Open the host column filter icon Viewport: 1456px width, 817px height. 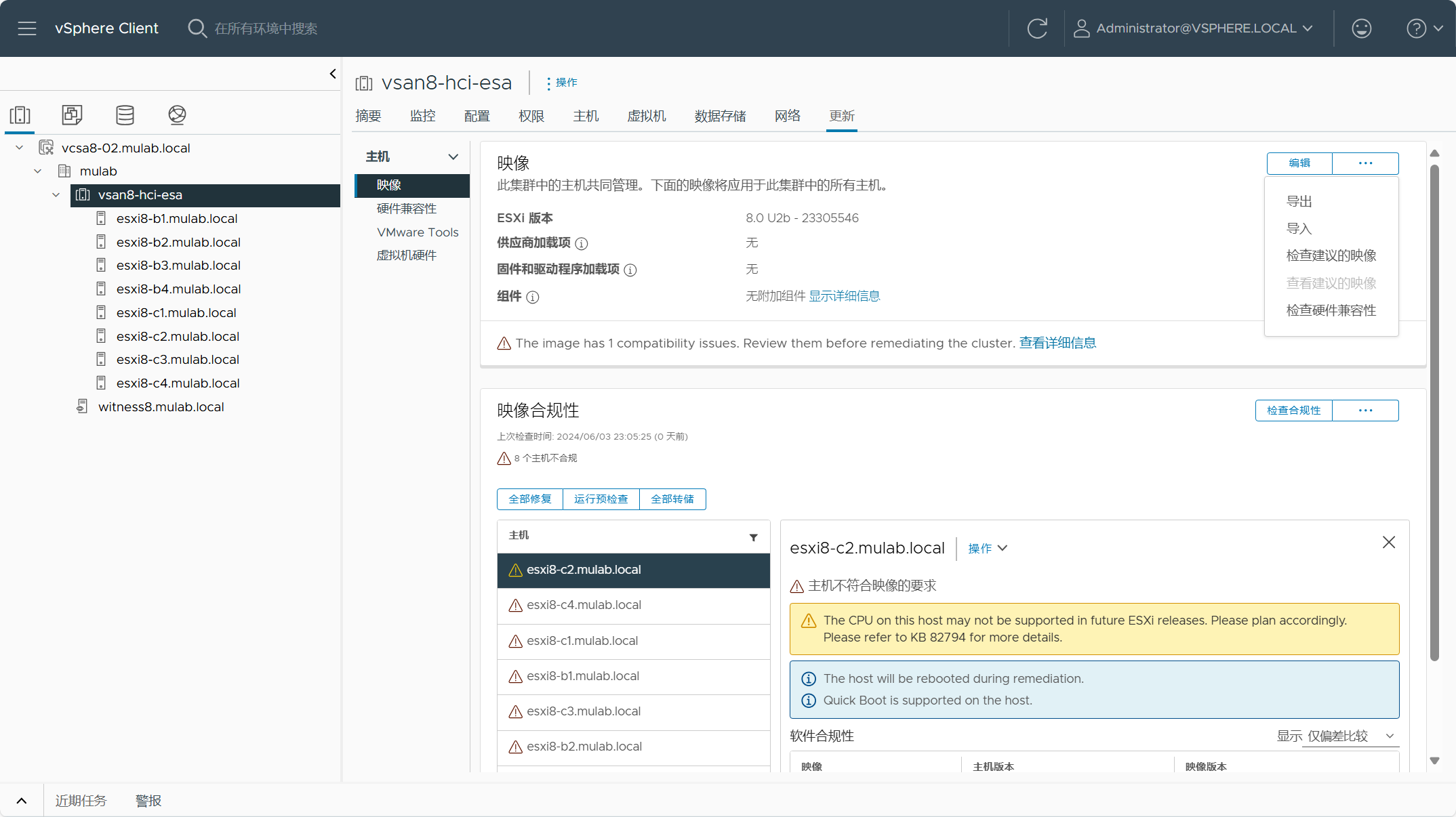[x=753, y=537]
